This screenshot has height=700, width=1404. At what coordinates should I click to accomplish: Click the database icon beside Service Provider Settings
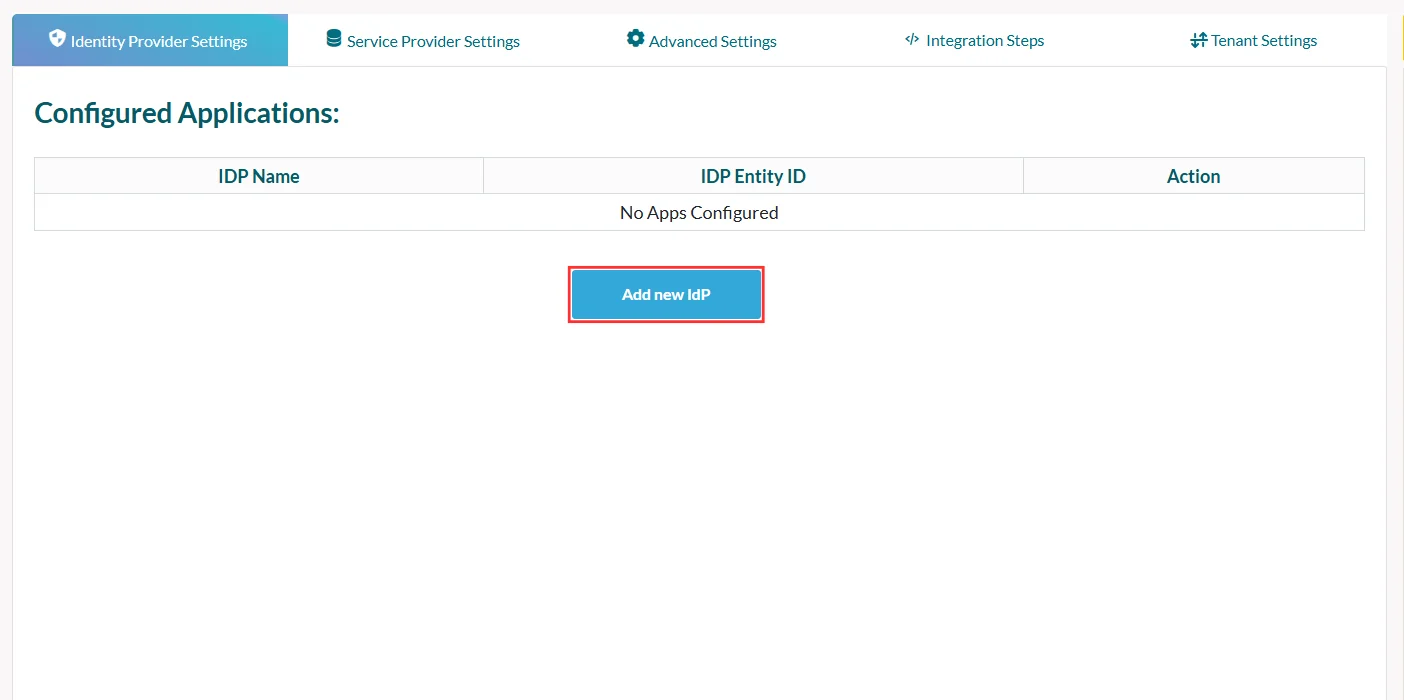pyautogui.click(x=333, y=39)
